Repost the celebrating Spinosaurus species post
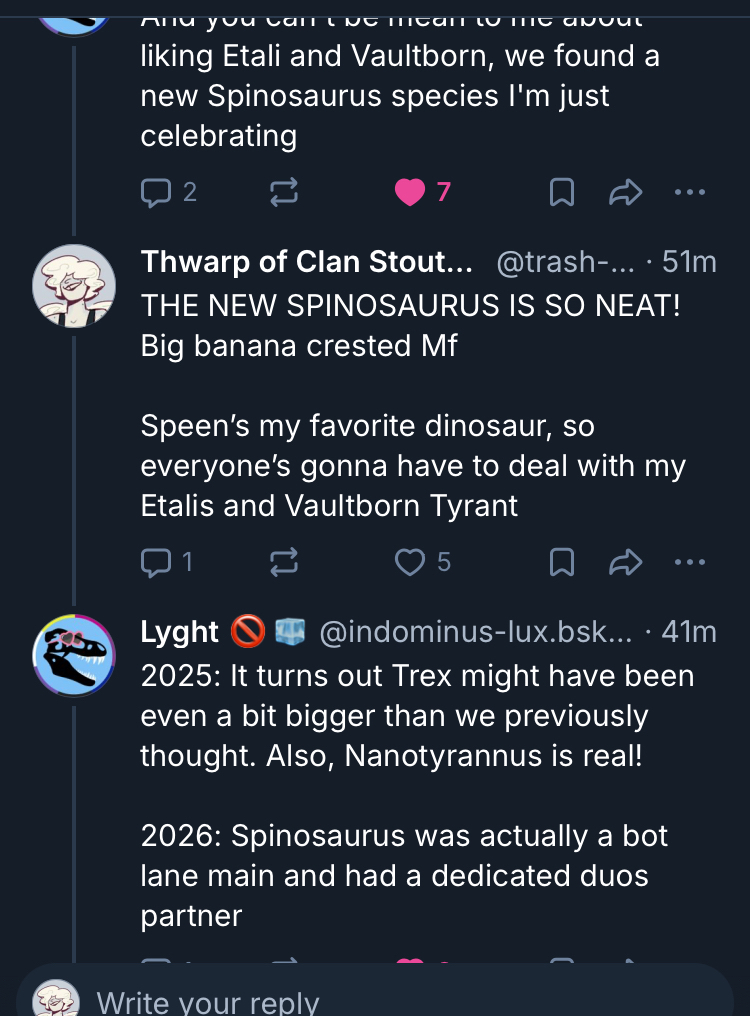This screenshot has width=750, height=1016. click(x=284, y=192)
